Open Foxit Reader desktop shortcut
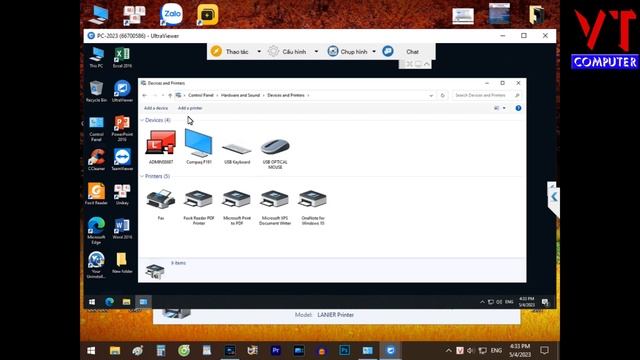The image size is (640, 360). pyautogui.click(x=96, y=194)
